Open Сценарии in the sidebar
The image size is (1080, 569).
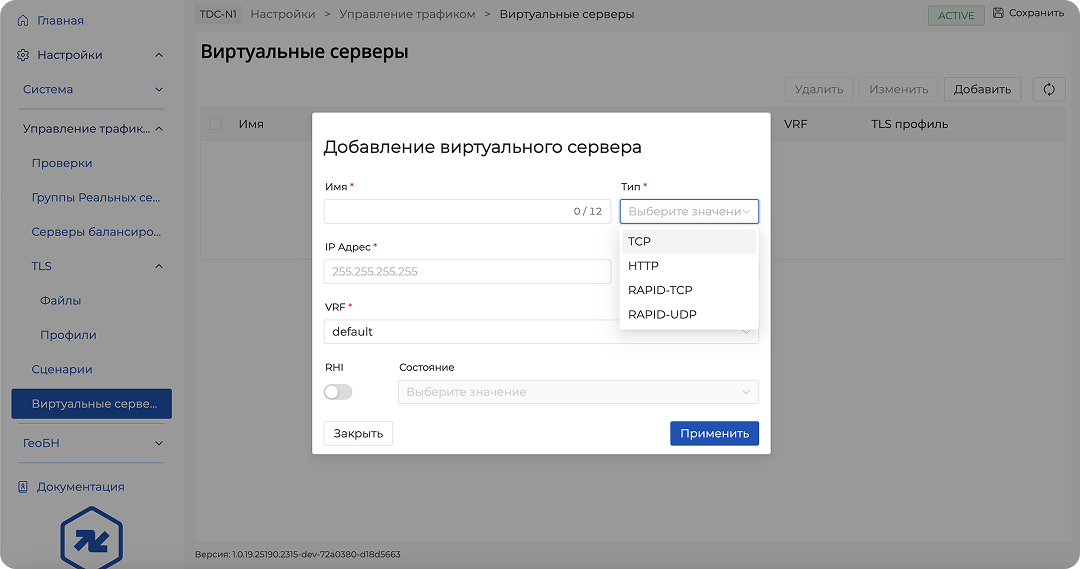pyautogui.click(x=62, y=369)
